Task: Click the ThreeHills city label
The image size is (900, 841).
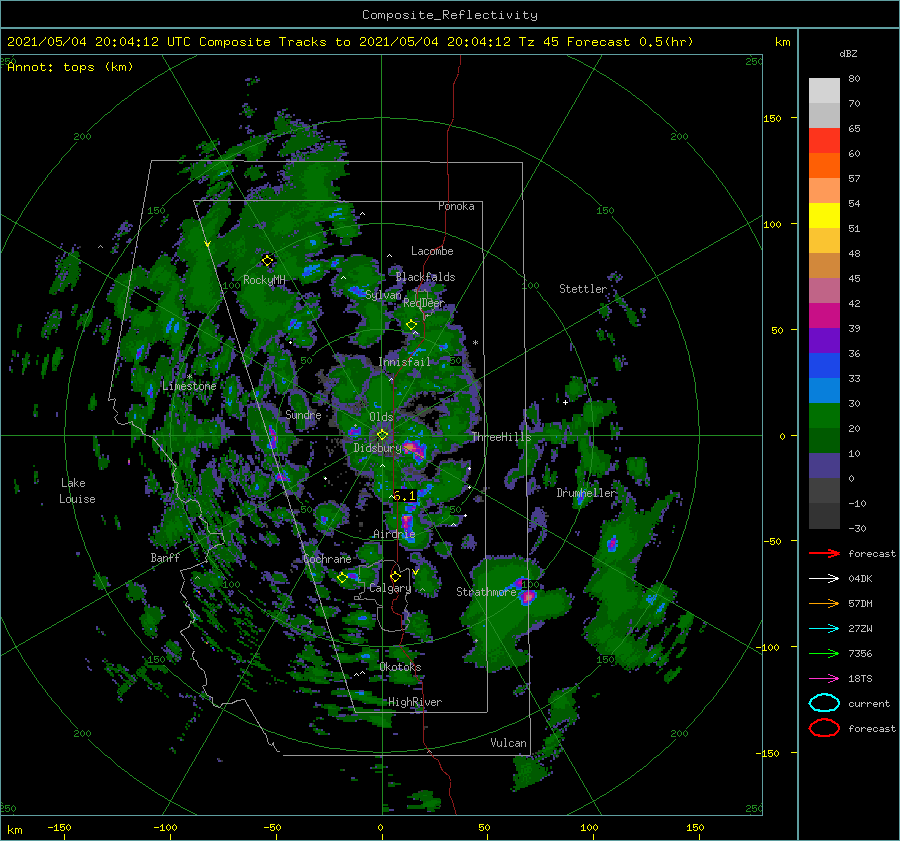Action: [x=502, y=437]
